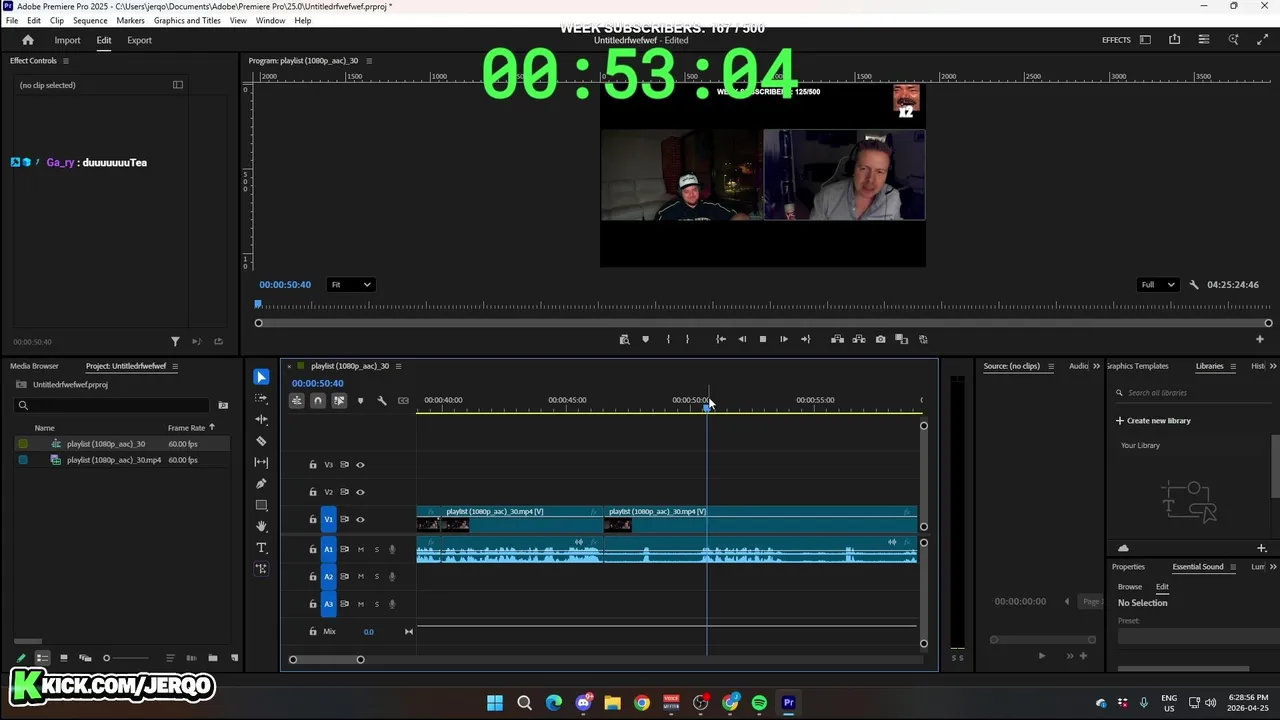Open the timeline sequence panel menu
Screen dimensions: 1280x720
pyautogui.click(x=398, y=366)
